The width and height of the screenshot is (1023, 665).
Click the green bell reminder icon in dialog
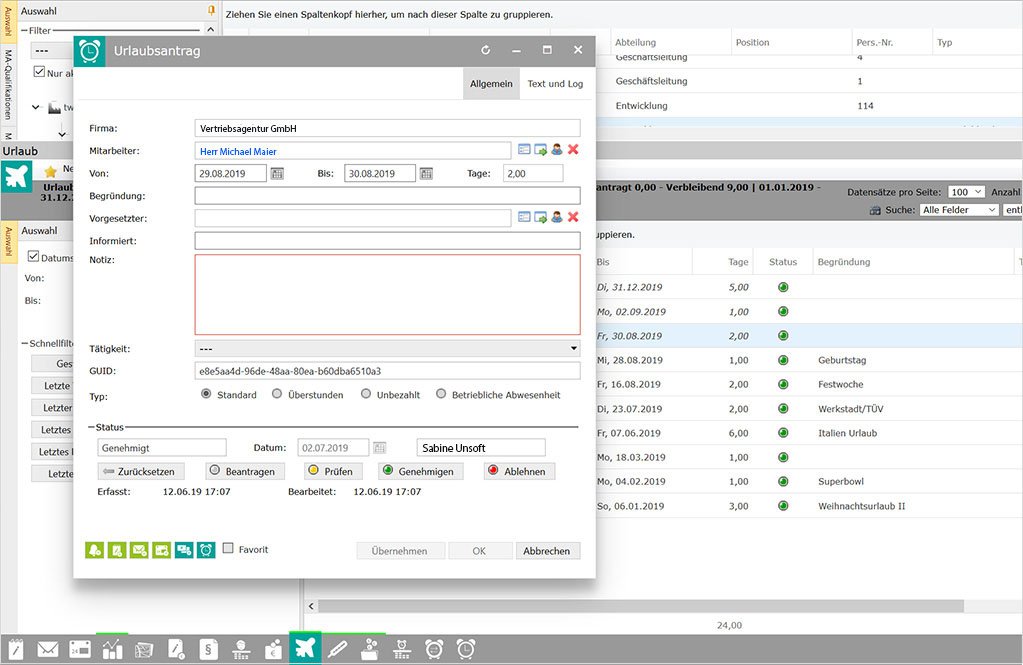point(95,550)
